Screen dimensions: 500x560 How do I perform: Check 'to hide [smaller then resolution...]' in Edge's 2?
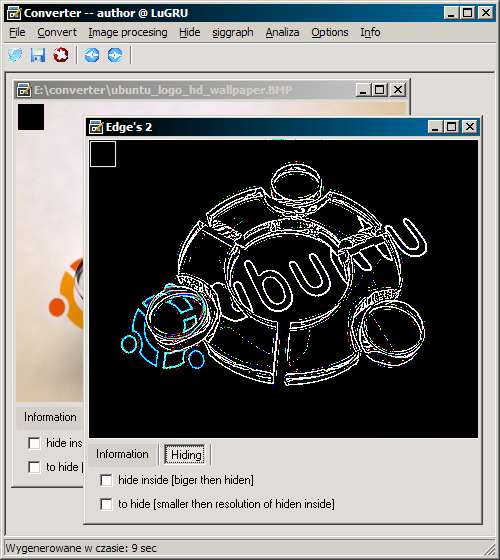(106, 504)
